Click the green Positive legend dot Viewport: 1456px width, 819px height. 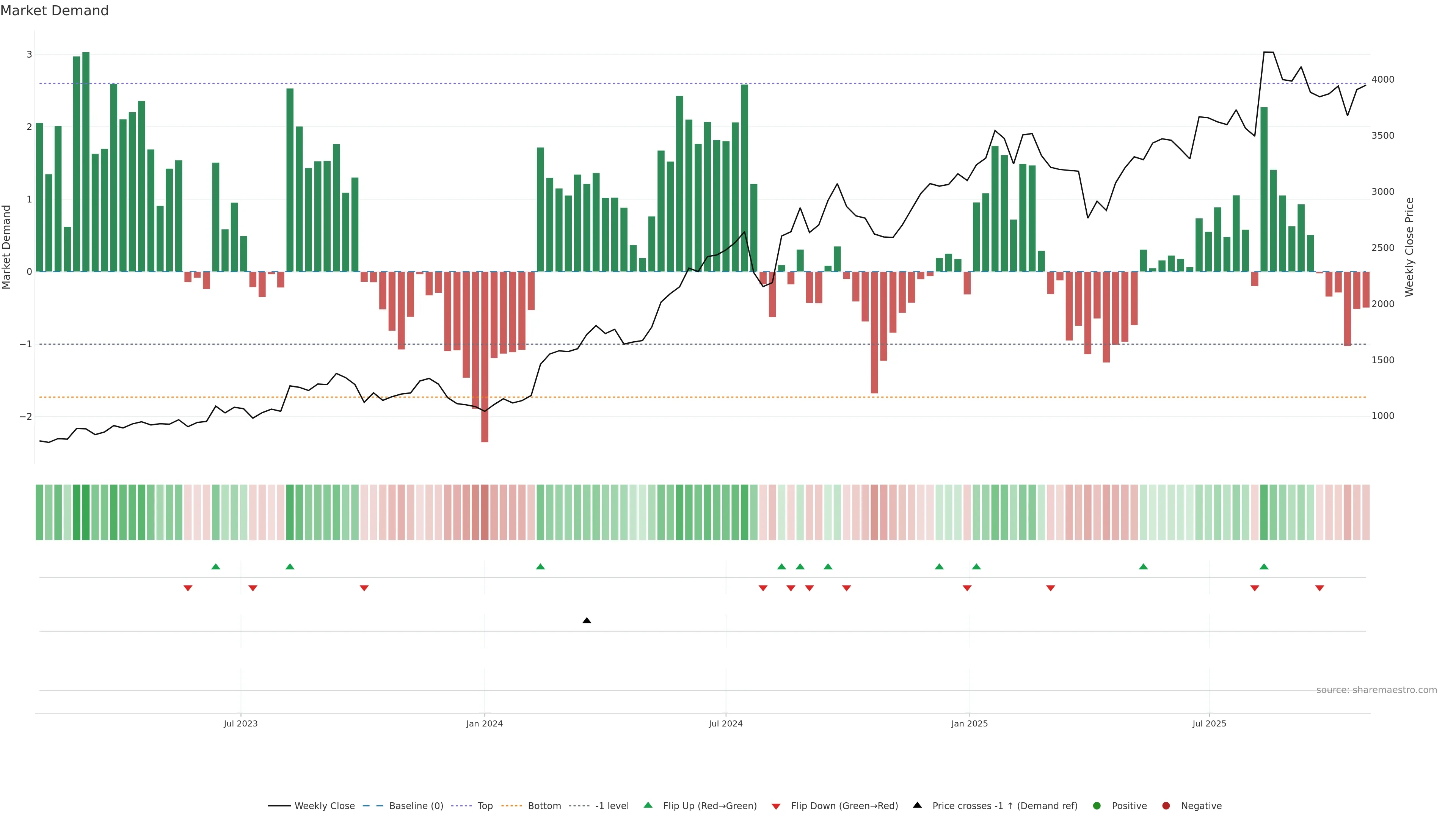click(1097, 806)
